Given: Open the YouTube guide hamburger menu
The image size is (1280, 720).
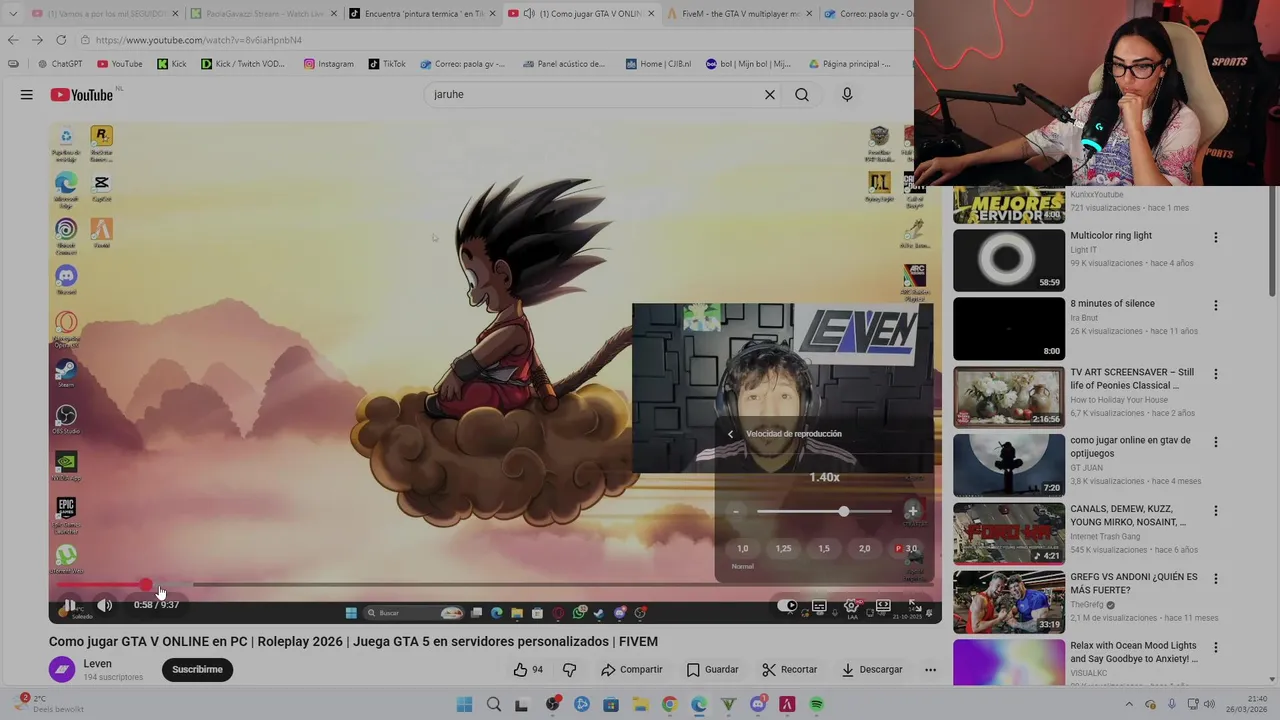Looking at the screenshot, I should pos(27,95).
